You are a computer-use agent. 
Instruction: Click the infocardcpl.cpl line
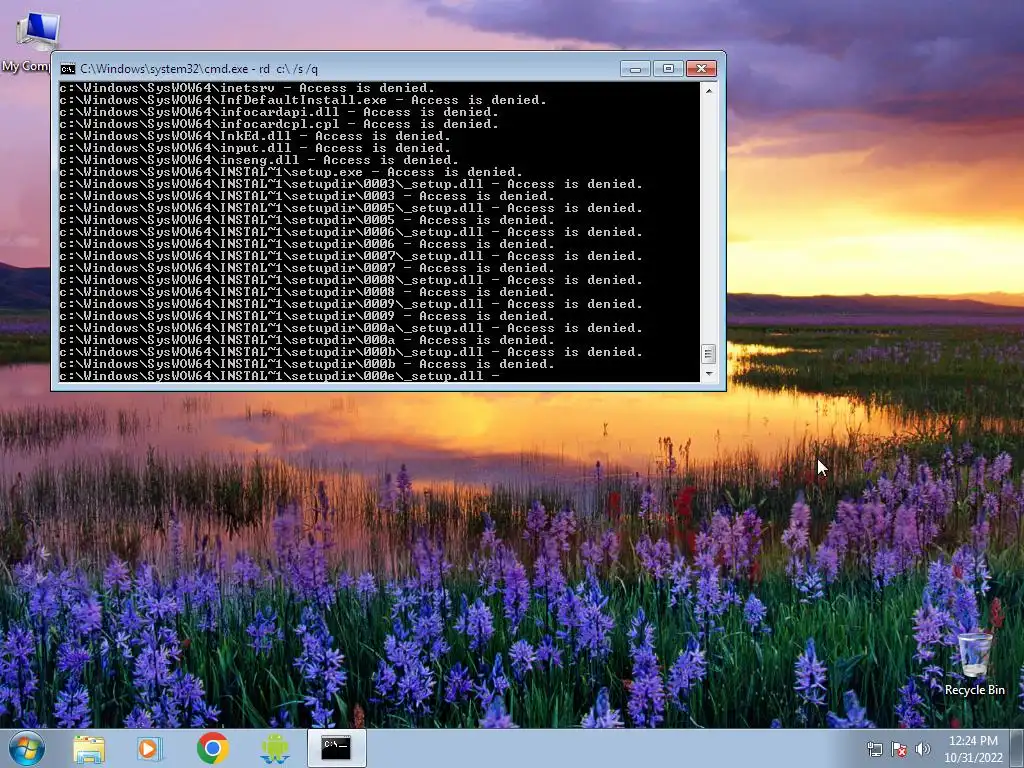click(x=279, y=124)
